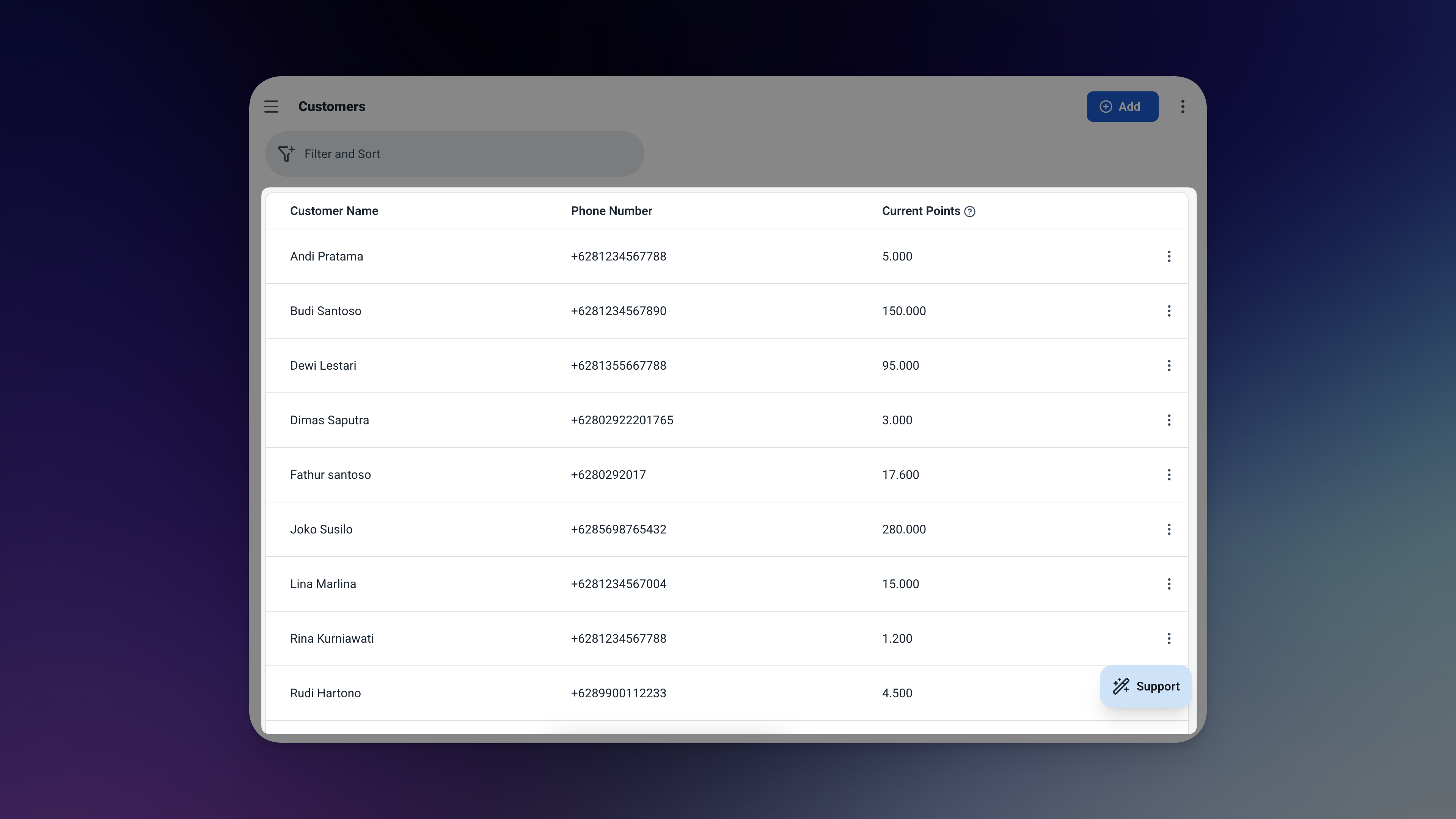Click the kebab menu for Fathur santoso
The image size is (1456, 819).
[x=1169, y=475]
